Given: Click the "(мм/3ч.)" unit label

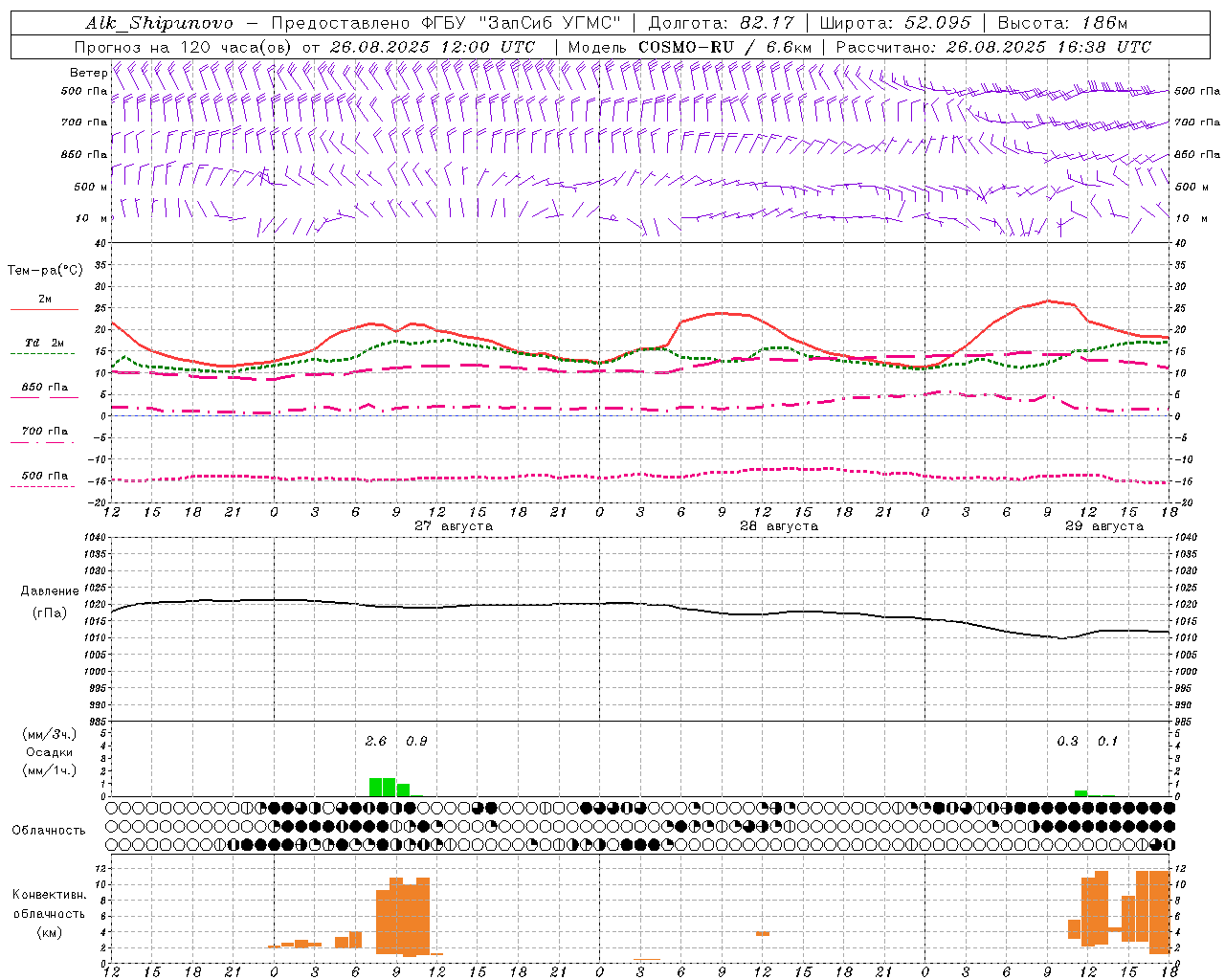Looking at the screenshot, I should click(49, 734).
